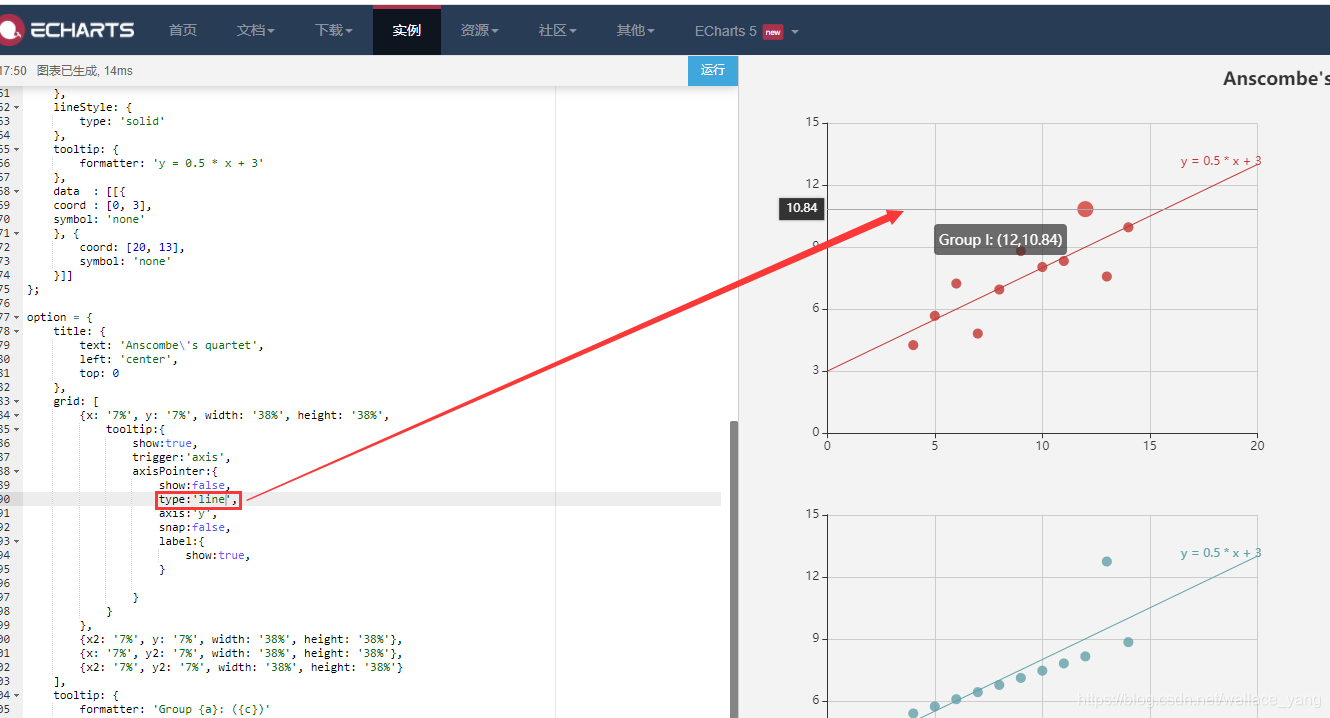Click the code line trigger:'axis'
The width and height of the screenshot is (1330, 718).
(182, 457)
